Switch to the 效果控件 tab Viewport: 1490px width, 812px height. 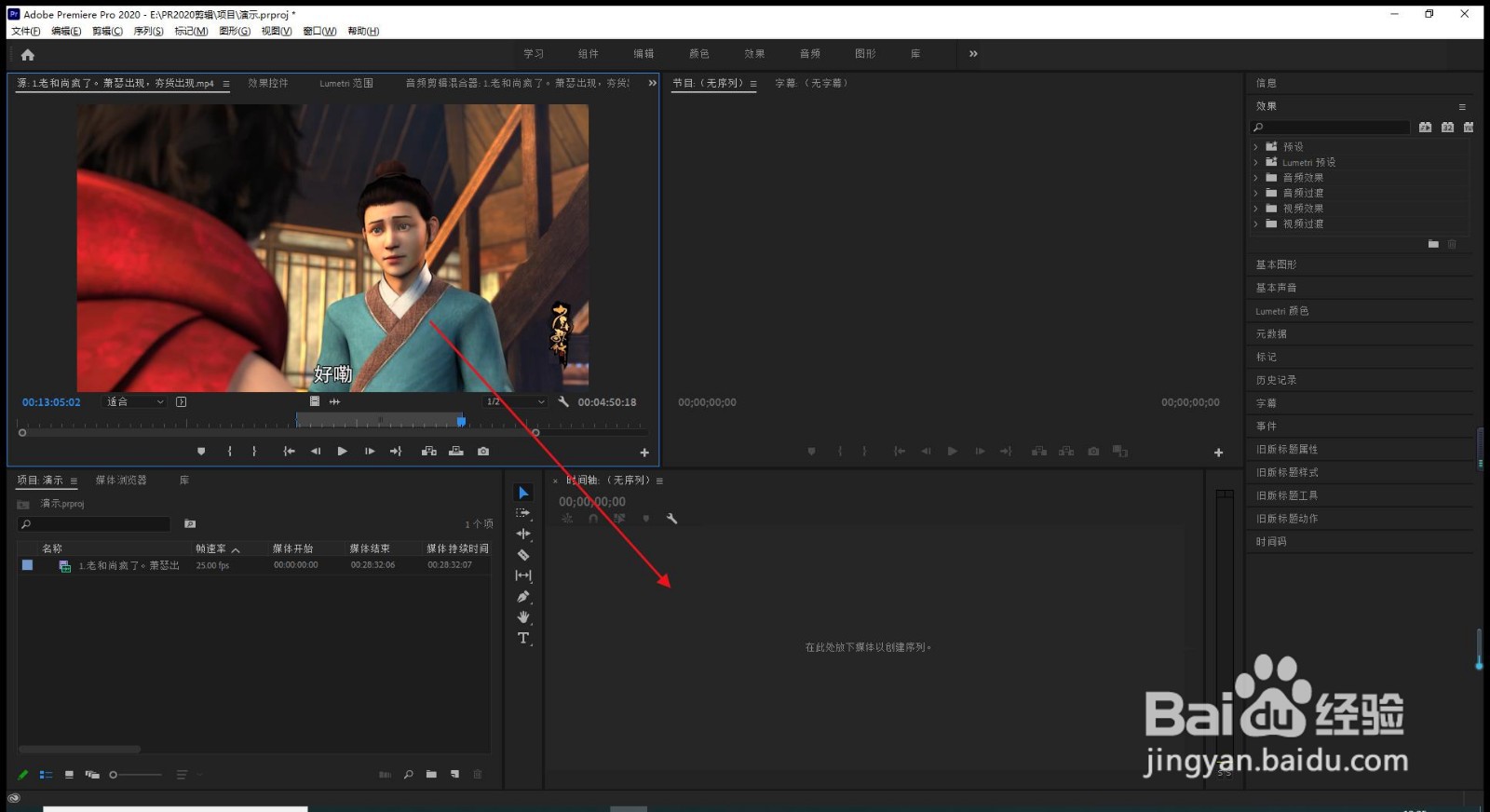click(x=267, y=83)
